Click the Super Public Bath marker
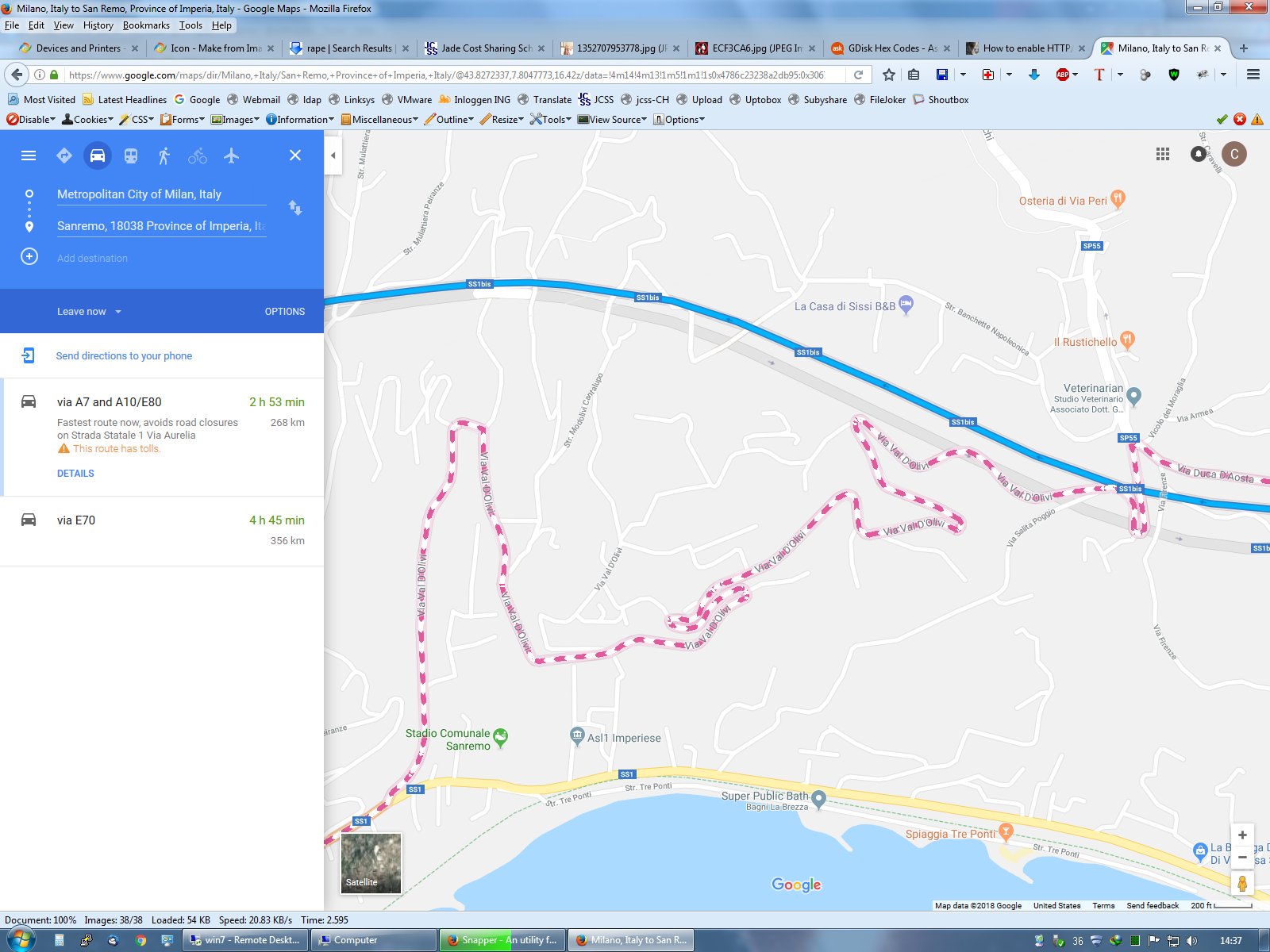 tap(818, 799)
